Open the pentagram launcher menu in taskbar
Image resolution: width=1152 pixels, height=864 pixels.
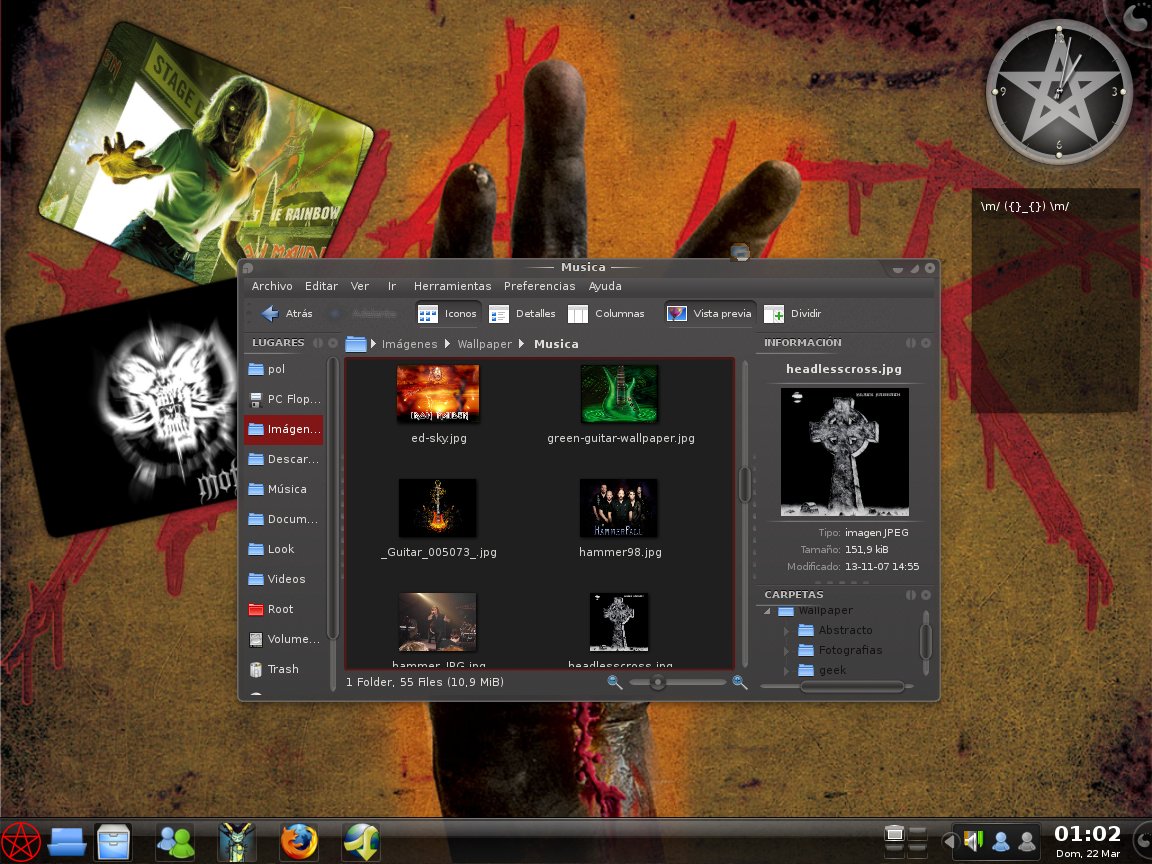coord(20,842)
